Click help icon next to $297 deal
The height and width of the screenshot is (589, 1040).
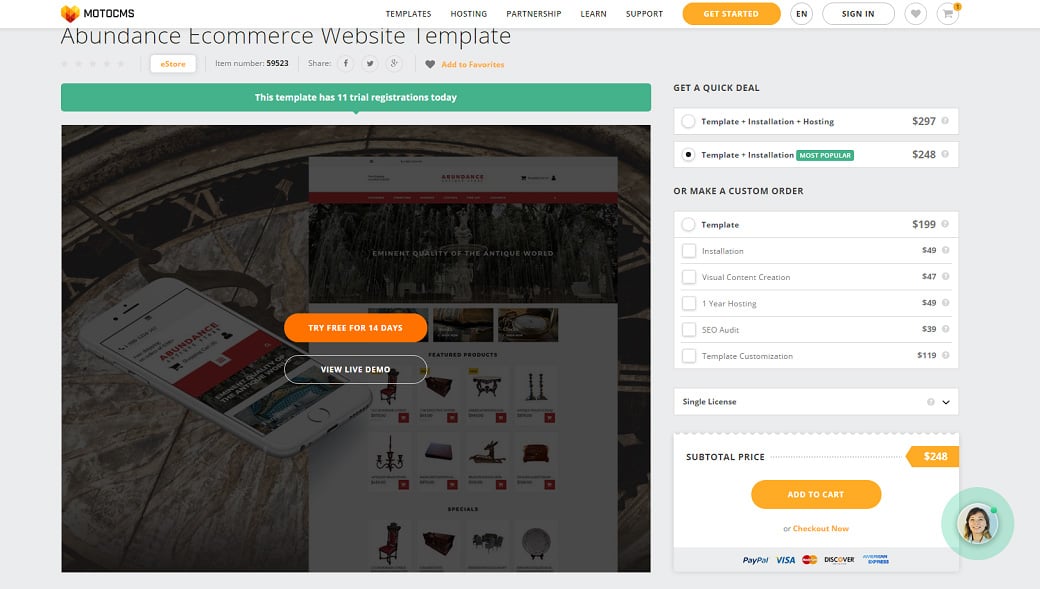click(x=945, y=121)
